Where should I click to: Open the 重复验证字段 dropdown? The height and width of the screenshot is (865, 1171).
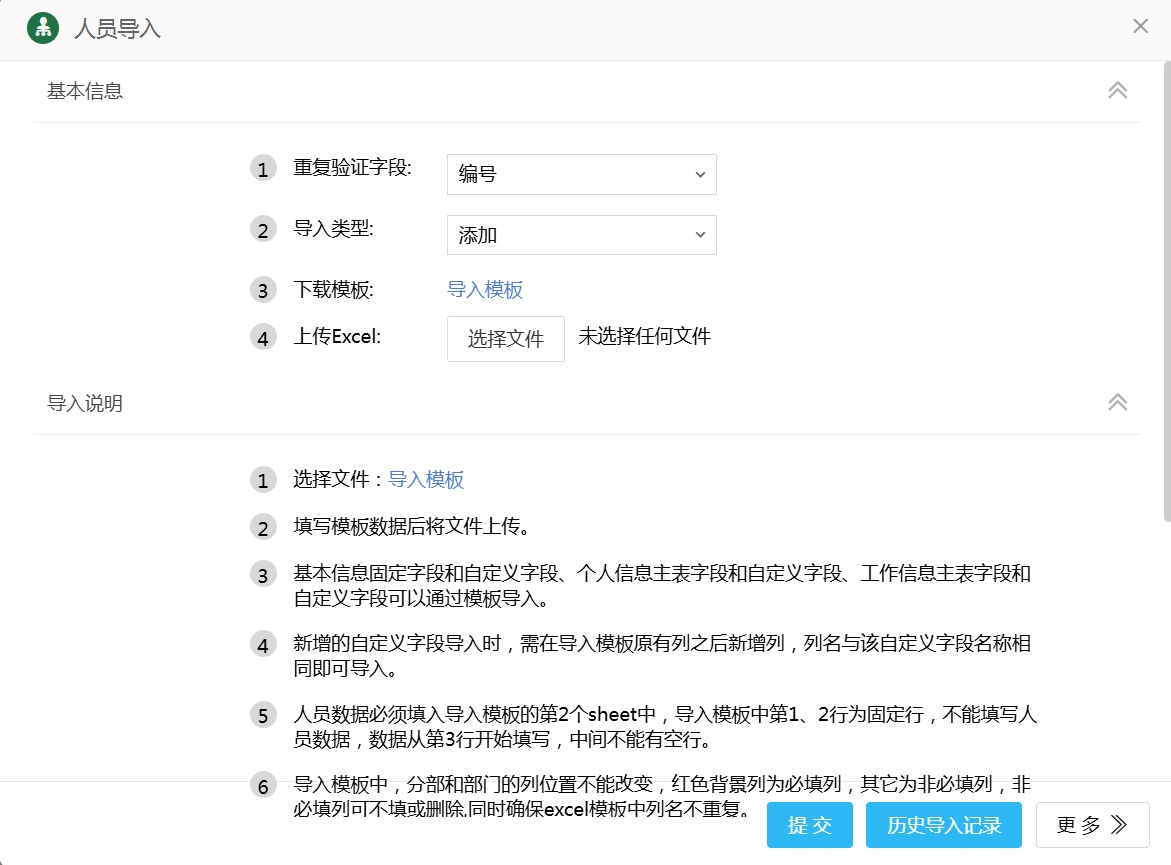pos(581,174)
